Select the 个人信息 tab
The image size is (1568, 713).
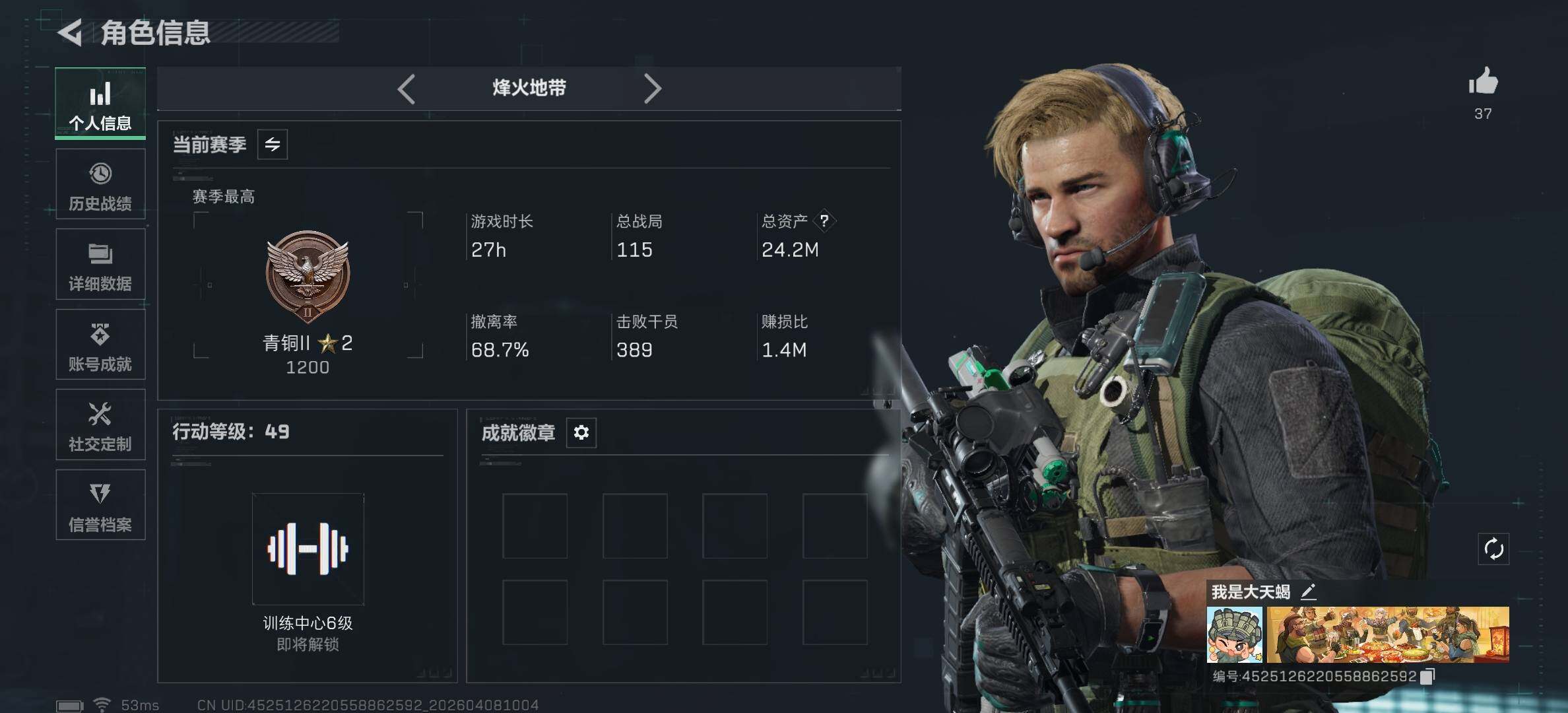[100, 104]
